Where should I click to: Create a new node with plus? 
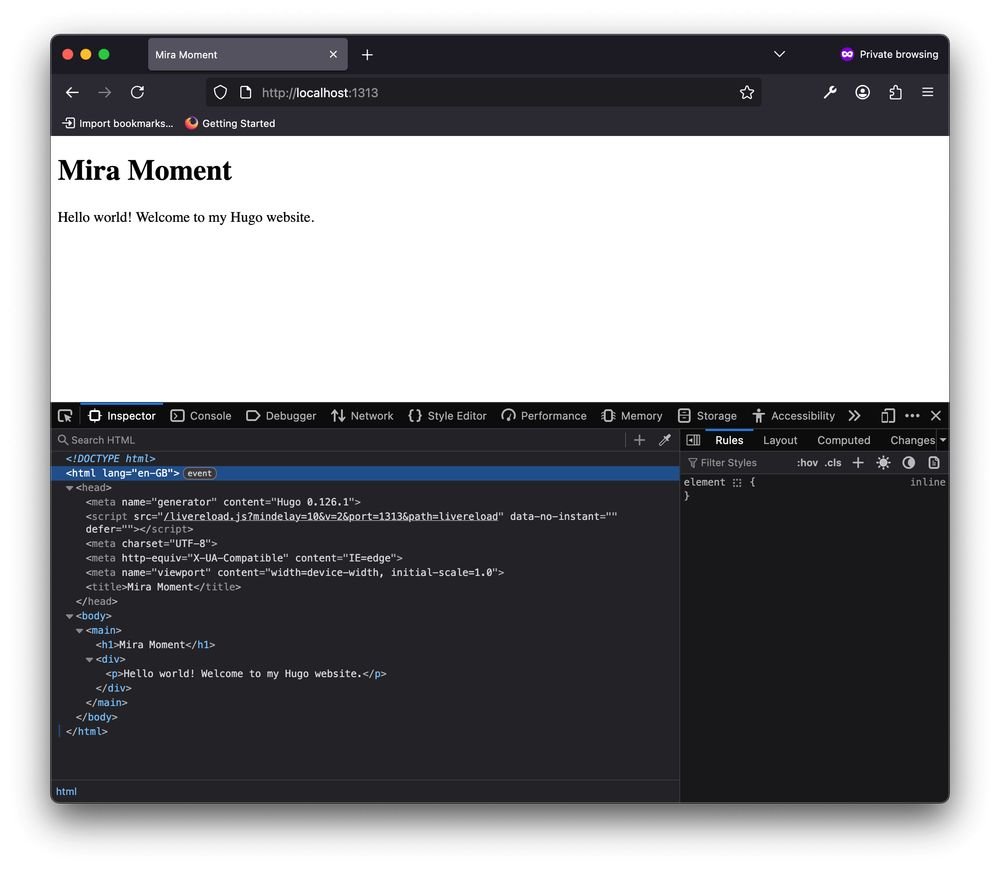pos(639,440)
